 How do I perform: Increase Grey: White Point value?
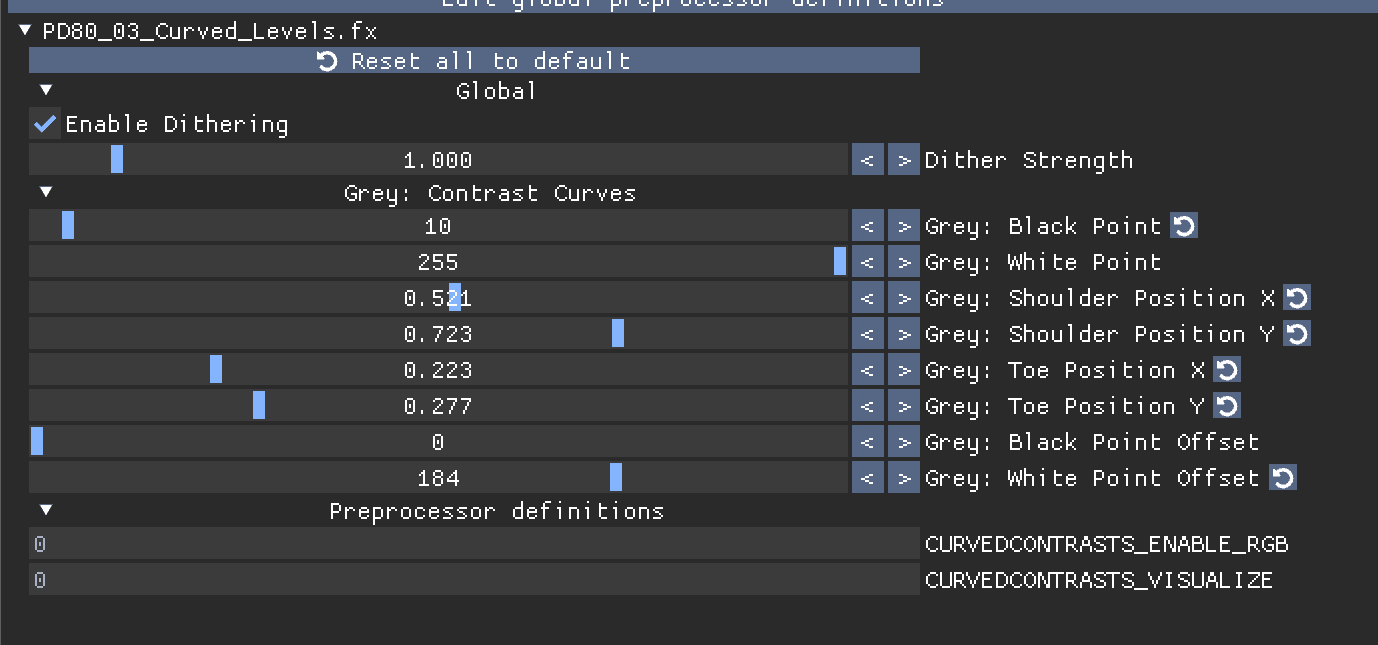click(904, 262)
